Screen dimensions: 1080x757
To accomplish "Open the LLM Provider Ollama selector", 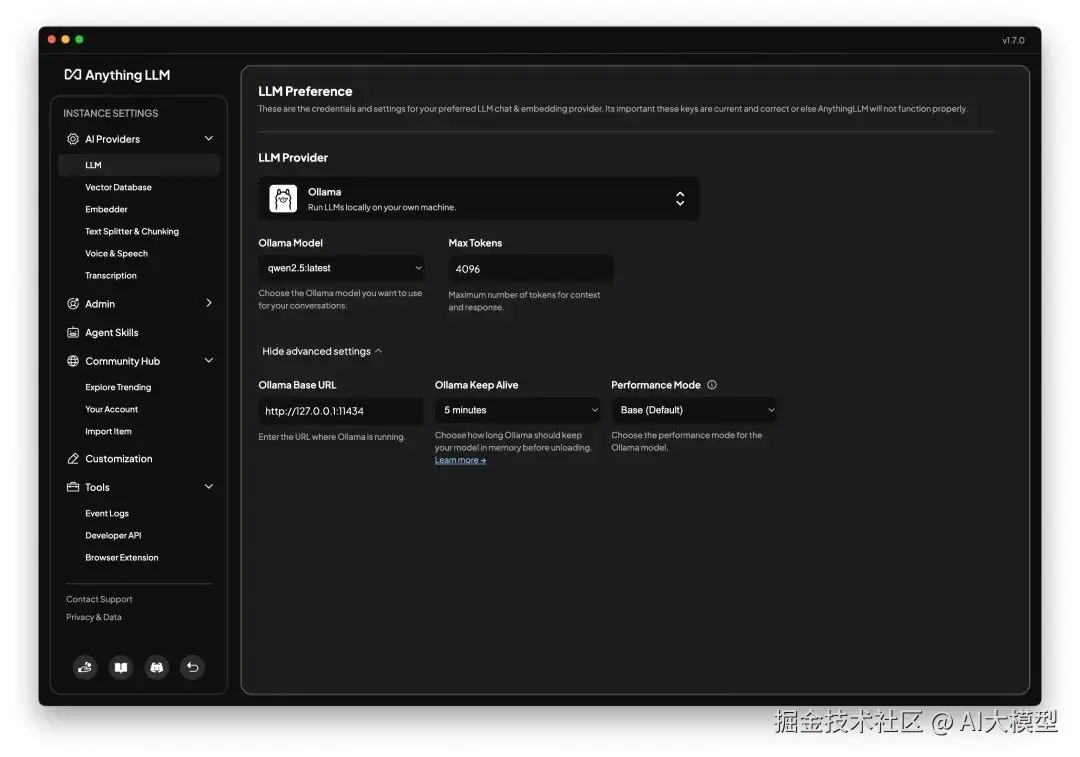I will [479, 199].
